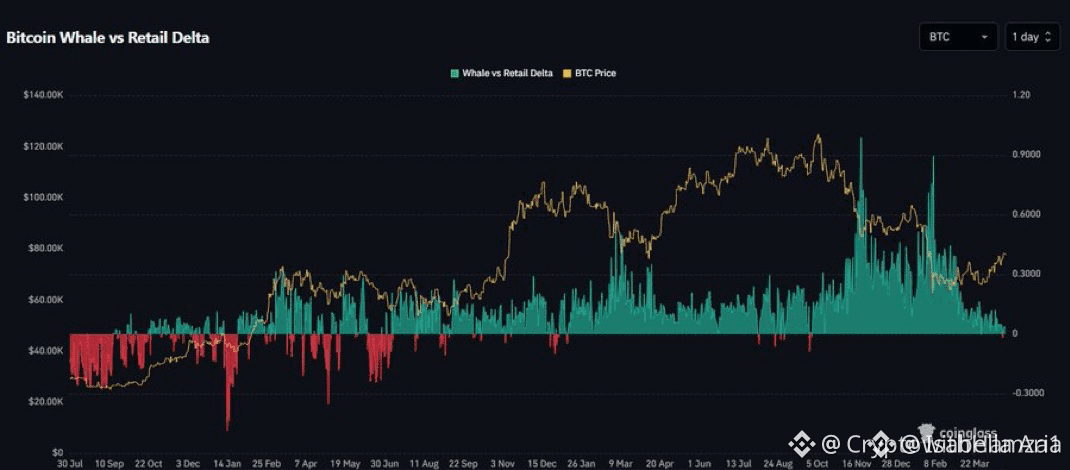Toggle Whale vs Retail Delta legend series

coord(501,73)
